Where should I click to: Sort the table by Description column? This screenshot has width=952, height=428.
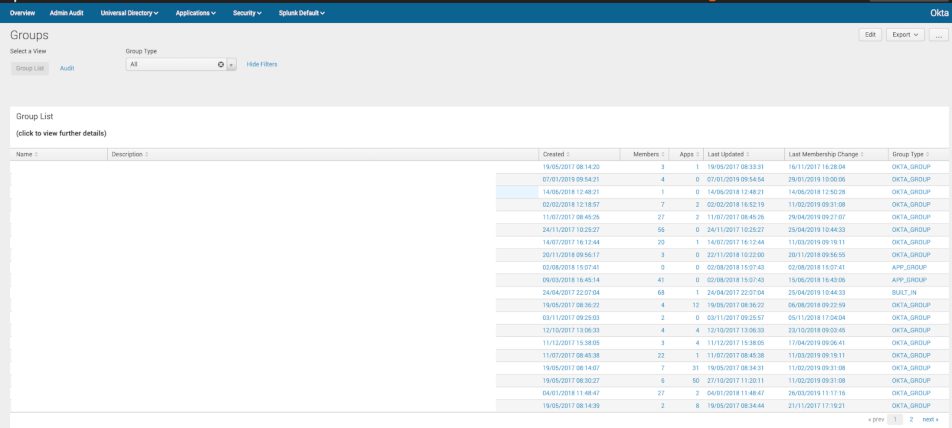coord(130,154)
